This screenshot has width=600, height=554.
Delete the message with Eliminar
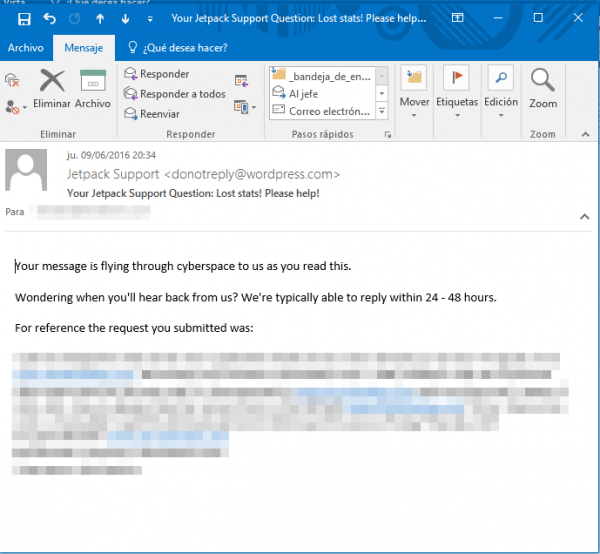[x=52, y=89]
